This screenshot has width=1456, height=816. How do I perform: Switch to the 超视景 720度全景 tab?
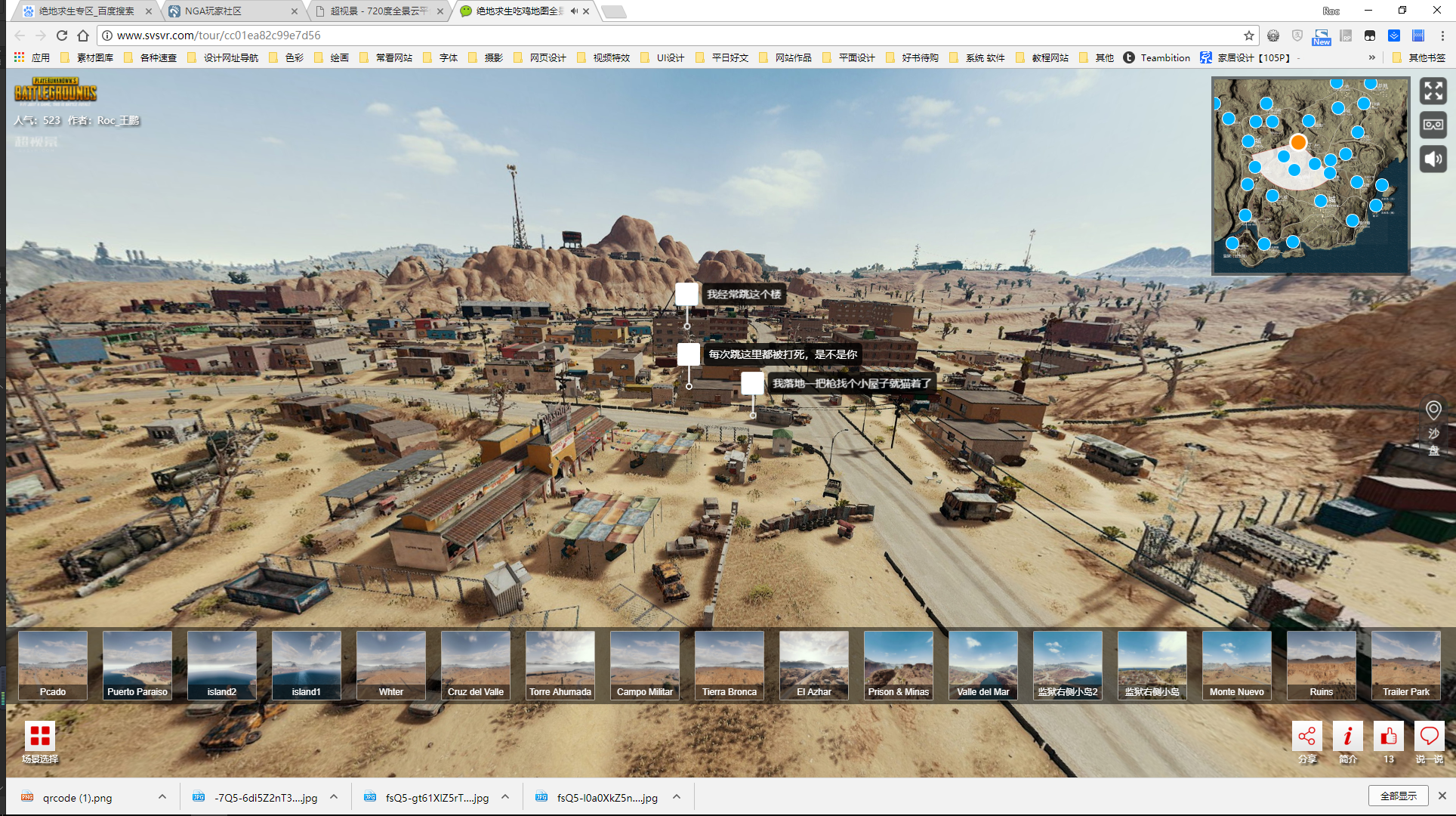378,11
